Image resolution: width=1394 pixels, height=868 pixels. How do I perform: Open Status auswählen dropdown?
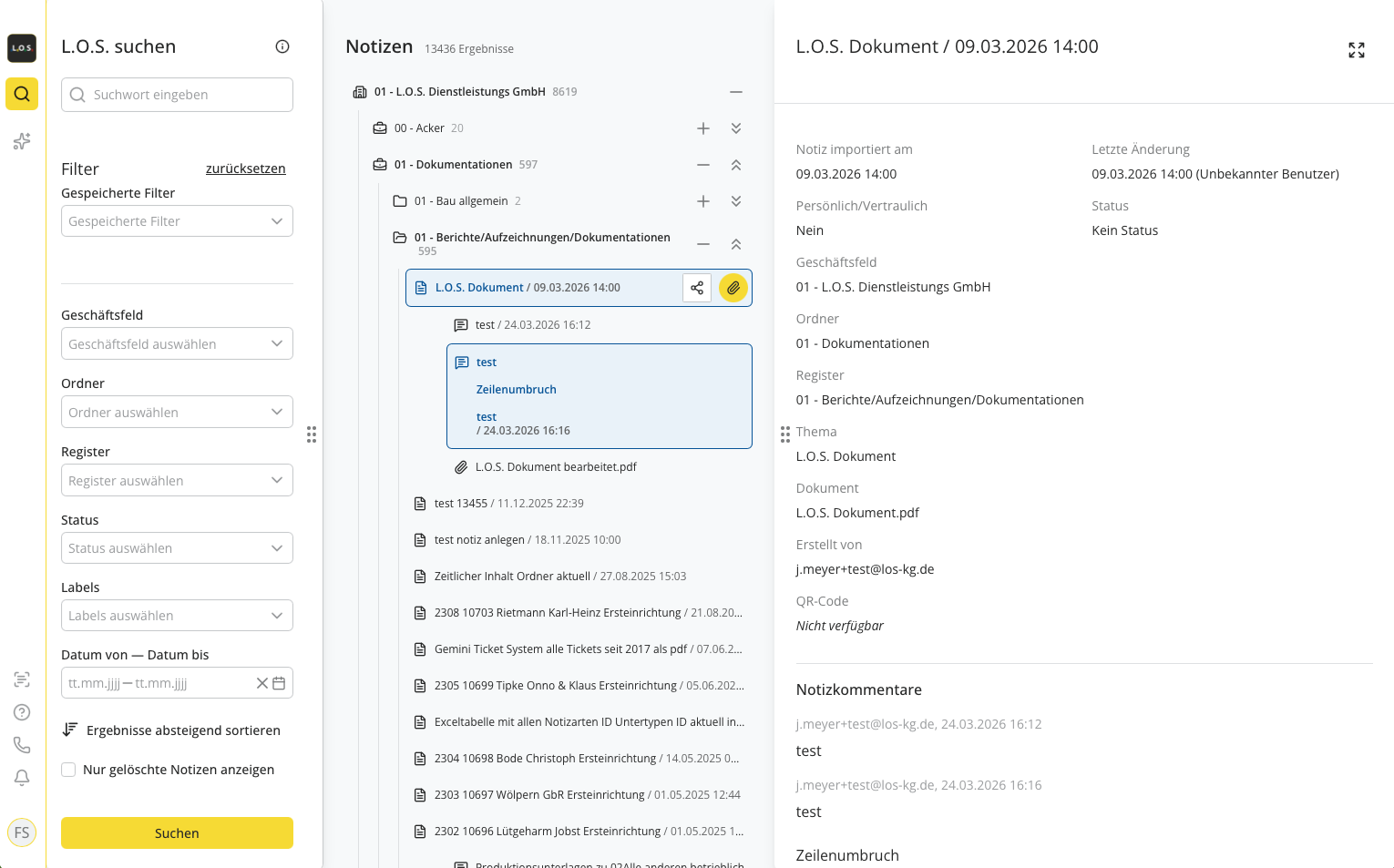[177, 548]
